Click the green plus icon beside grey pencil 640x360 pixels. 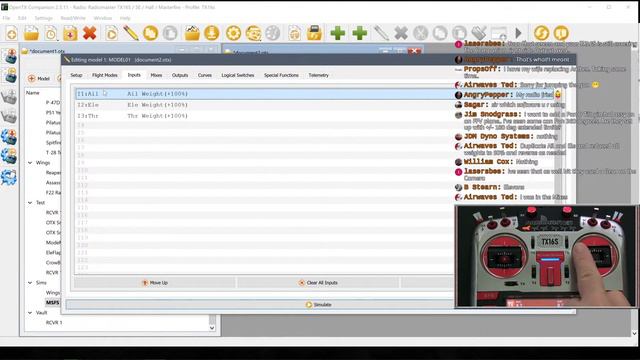[x=360, y=33]
